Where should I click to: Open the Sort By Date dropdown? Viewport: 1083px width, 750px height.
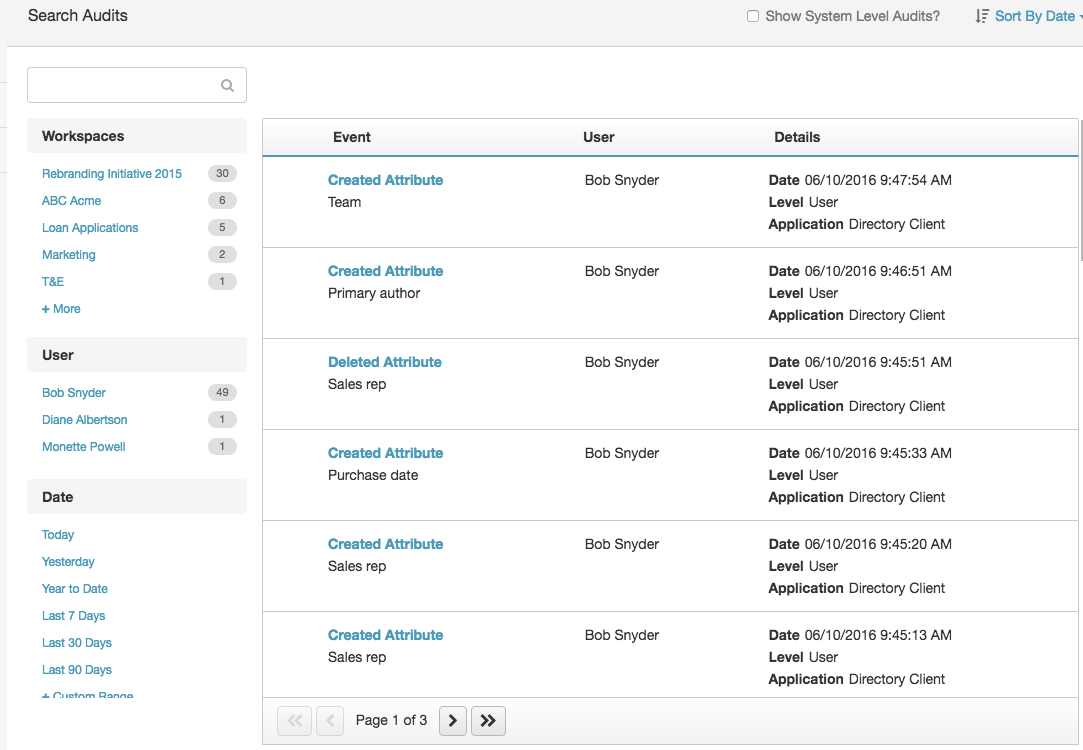1035,16
